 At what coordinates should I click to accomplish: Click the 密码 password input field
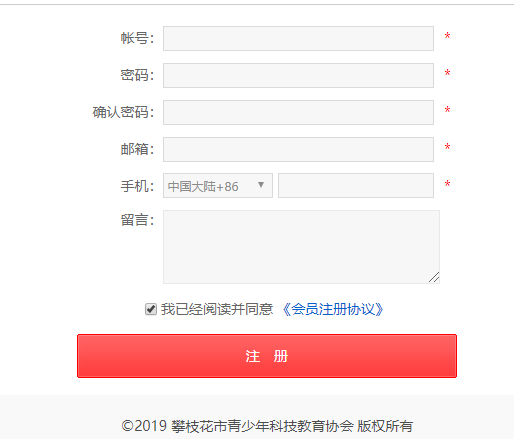tap(298, 75)
